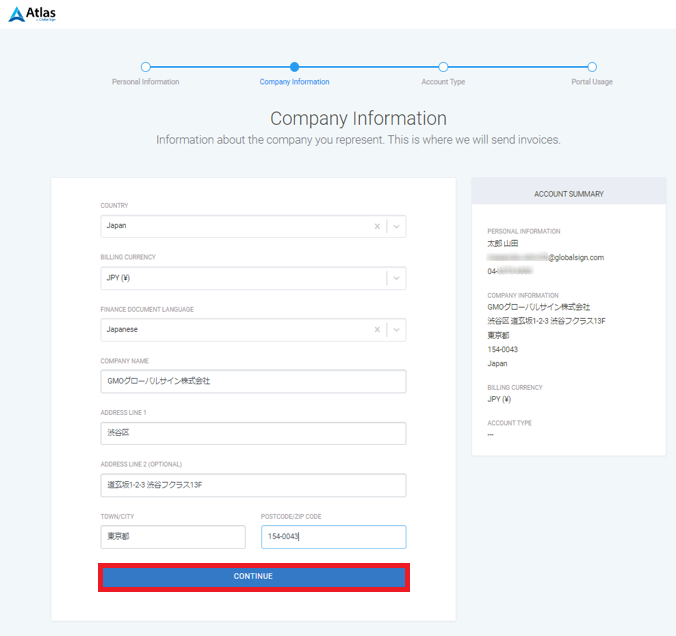The height and width of the screenshot is (636, 676).
Task: Expand the Country dropdown arrow
Action: (396, 226)
